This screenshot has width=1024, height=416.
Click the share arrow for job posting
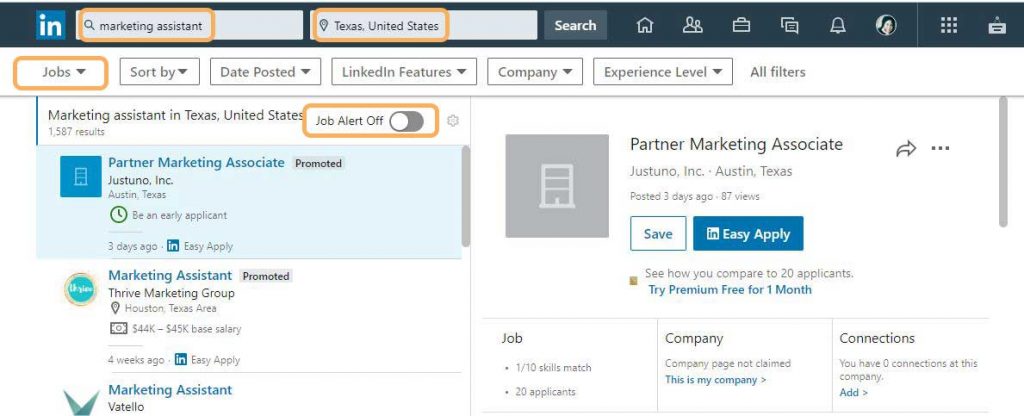click(906, 149)
